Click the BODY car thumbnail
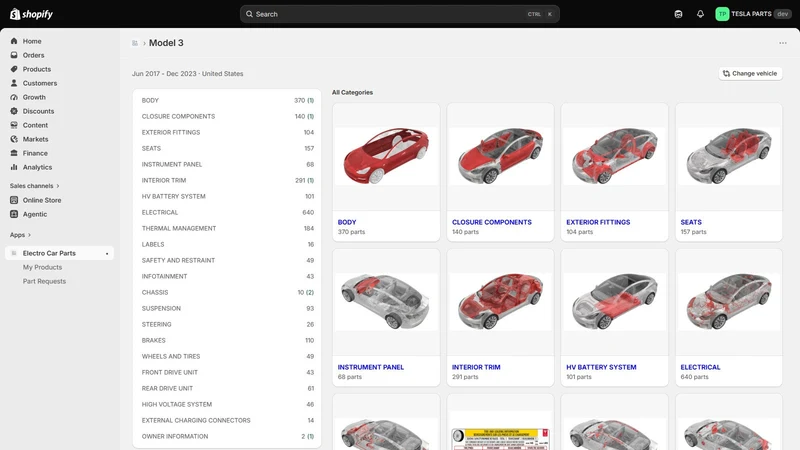 click(x=386, y=156)
